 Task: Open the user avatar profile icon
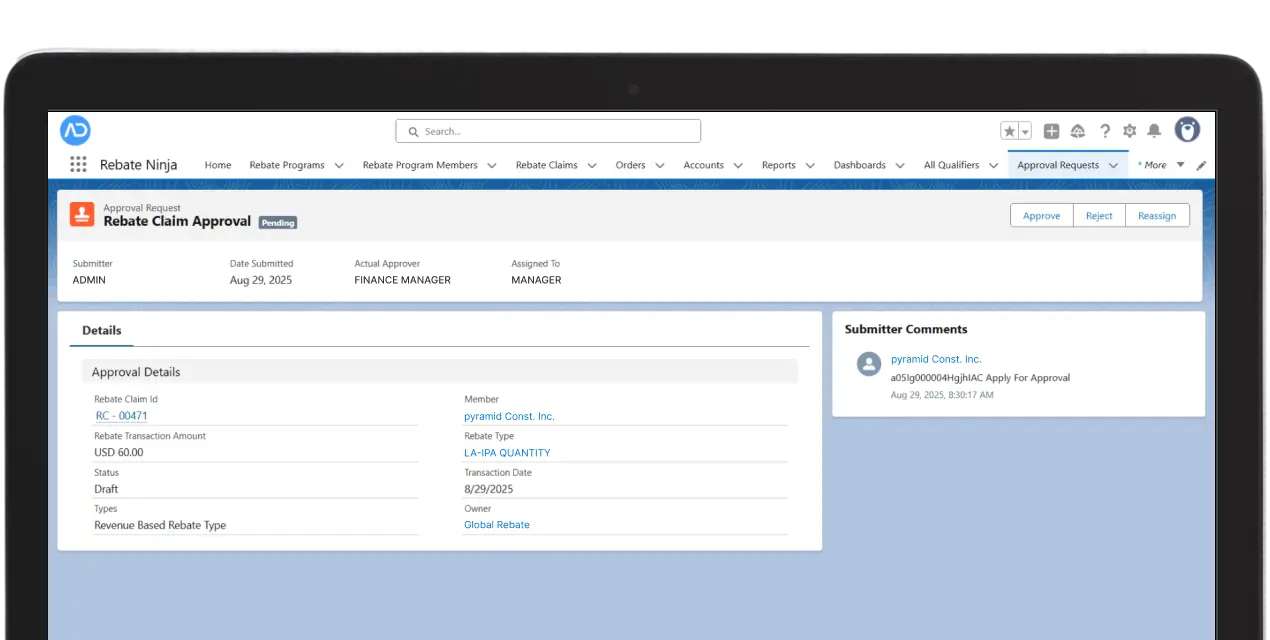pyautogui.click(x=1187, y=130)
